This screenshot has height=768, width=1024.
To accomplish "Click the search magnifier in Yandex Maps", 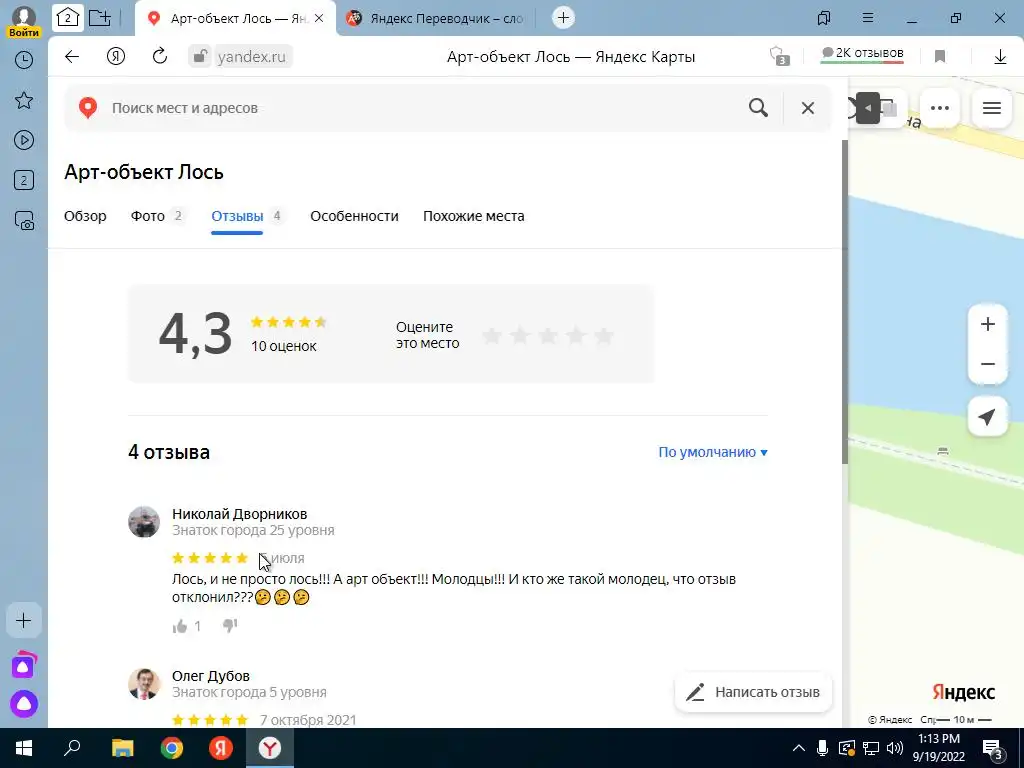I will coord(758,108).
